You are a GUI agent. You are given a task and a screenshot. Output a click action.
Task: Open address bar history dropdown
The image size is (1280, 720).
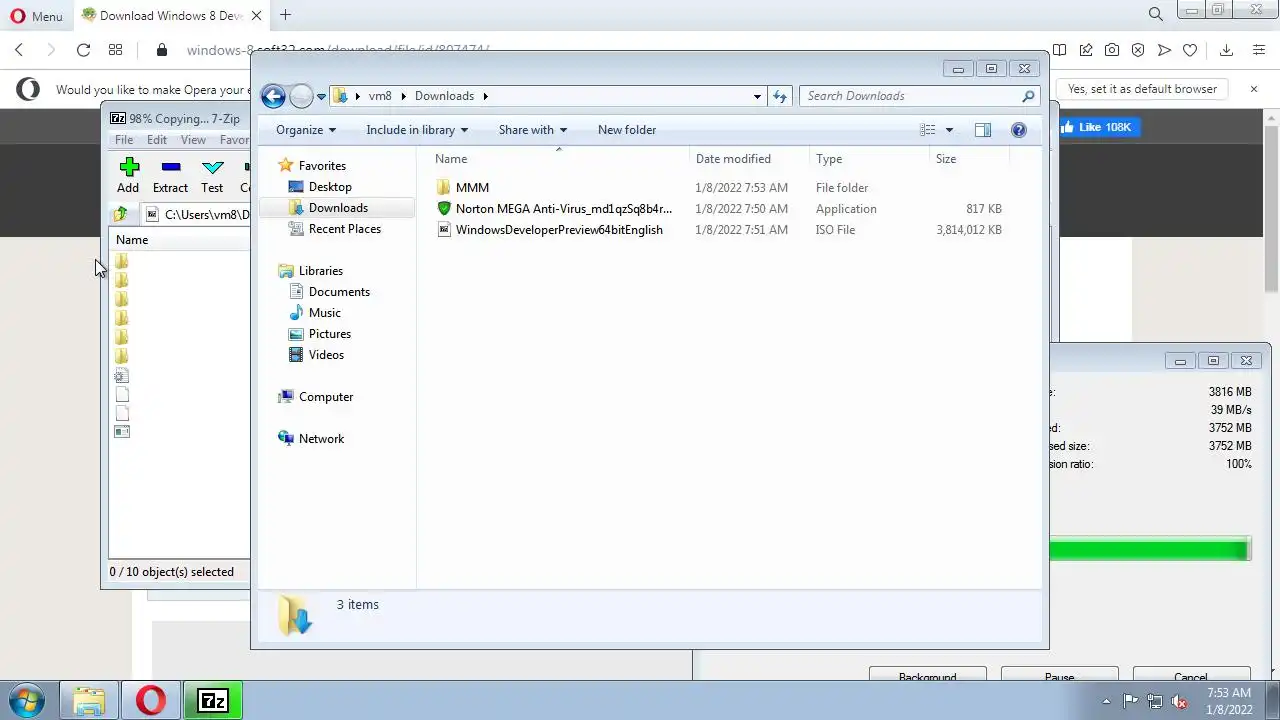point(757,96)
